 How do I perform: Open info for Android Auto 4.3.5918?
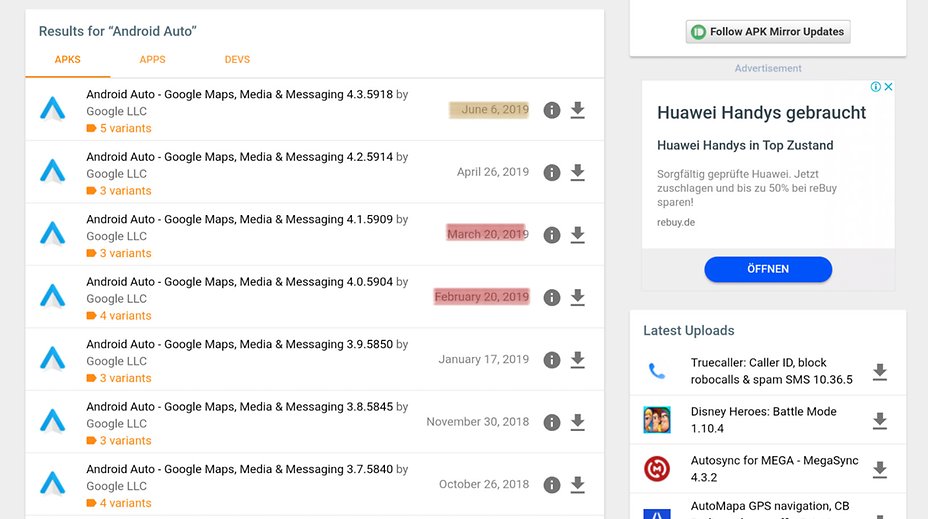pyautogui.click(x=552, y=110)
